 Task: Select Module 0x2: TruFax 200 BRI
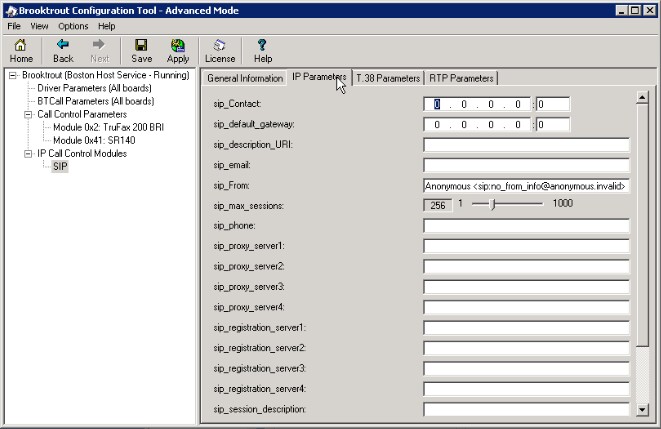click(x=108, y=127)
